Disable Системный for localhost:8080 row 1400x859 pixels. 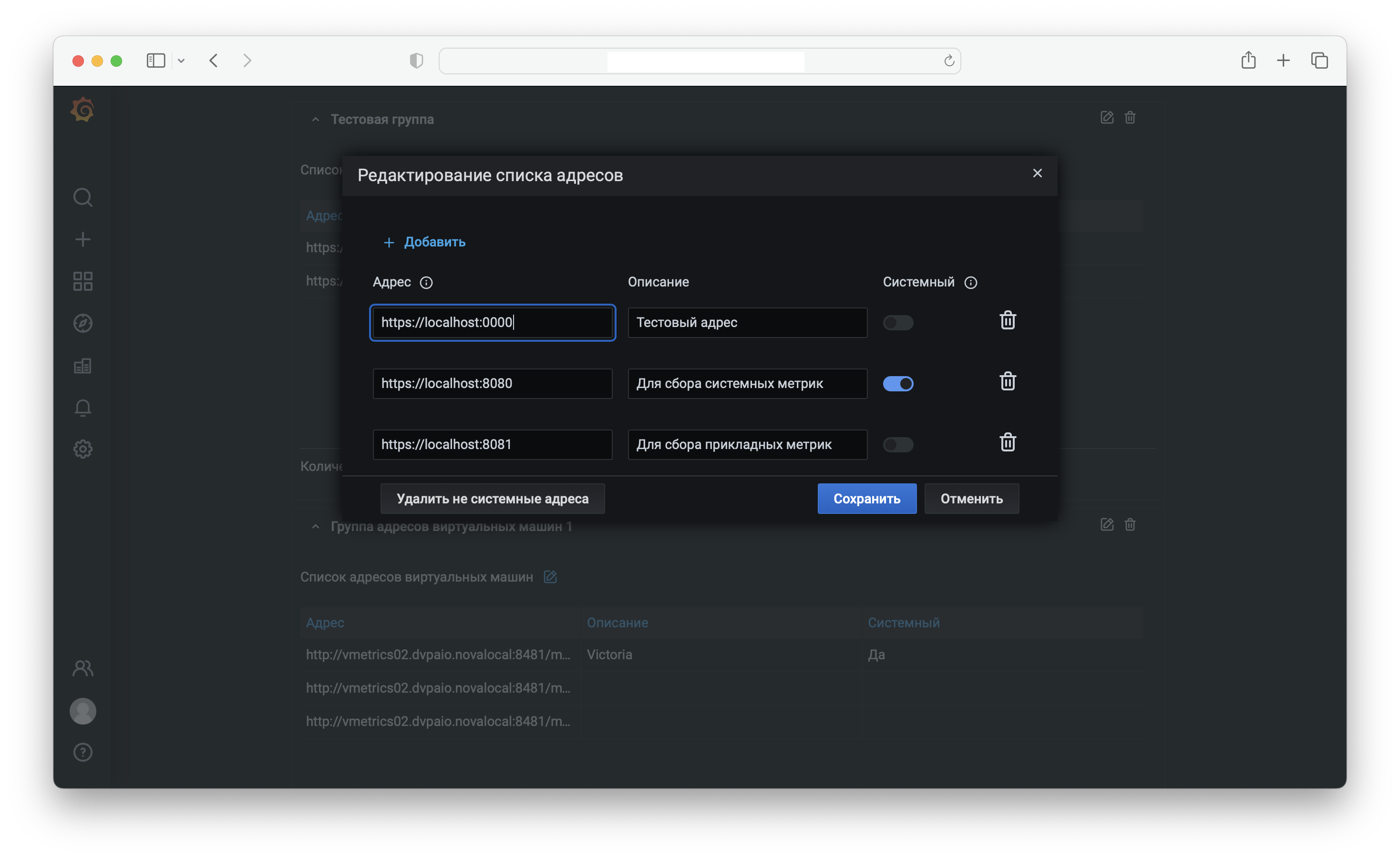898,384
